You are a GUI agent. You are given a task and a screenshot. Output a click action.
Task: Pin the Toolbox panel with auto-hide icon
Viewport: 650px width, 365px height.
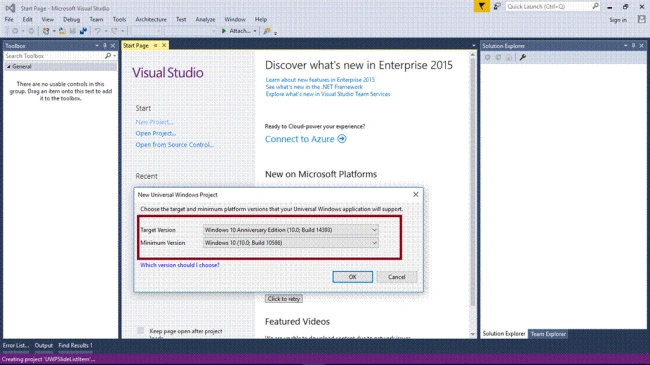105,46
